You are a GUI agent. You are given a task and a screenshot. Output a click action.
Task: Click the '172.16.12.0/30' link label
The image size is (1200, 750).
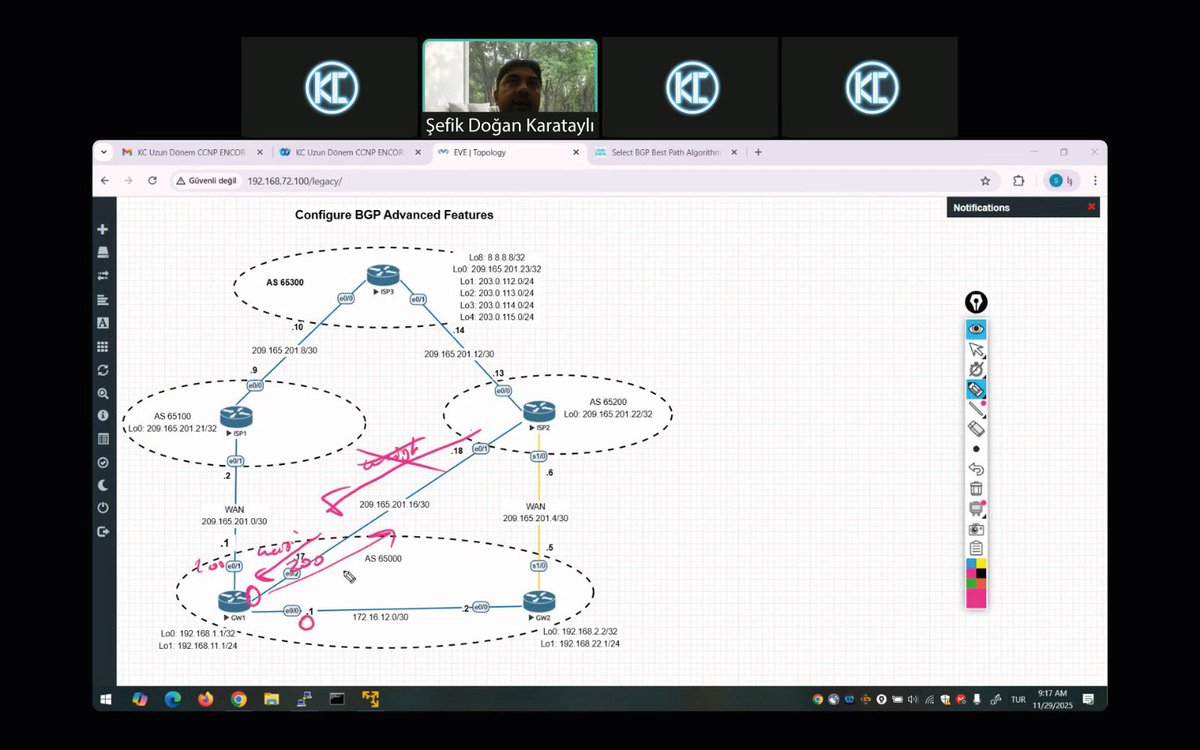tap(379, 617)
